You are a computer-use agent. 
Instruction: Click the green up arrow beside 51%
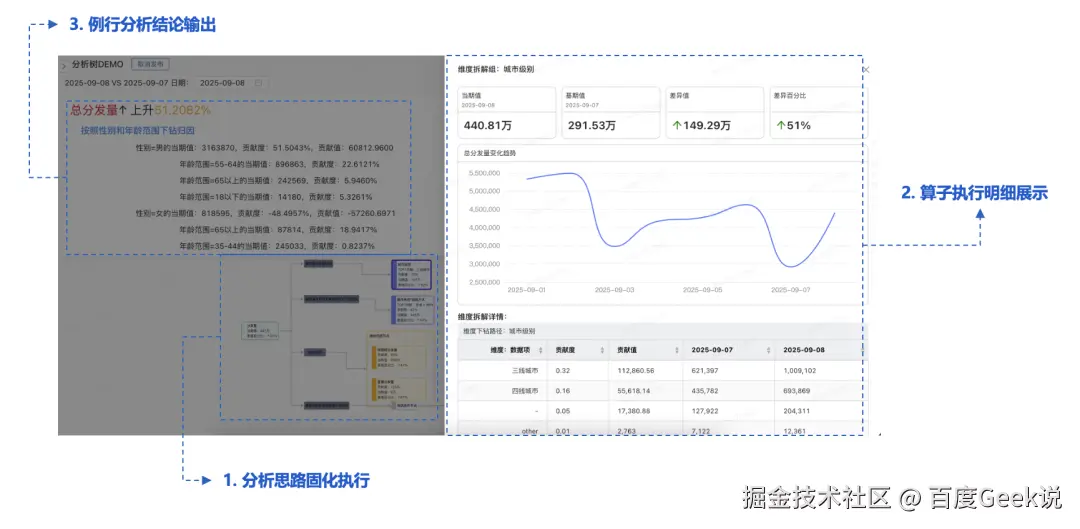click(x=781, y=126)
